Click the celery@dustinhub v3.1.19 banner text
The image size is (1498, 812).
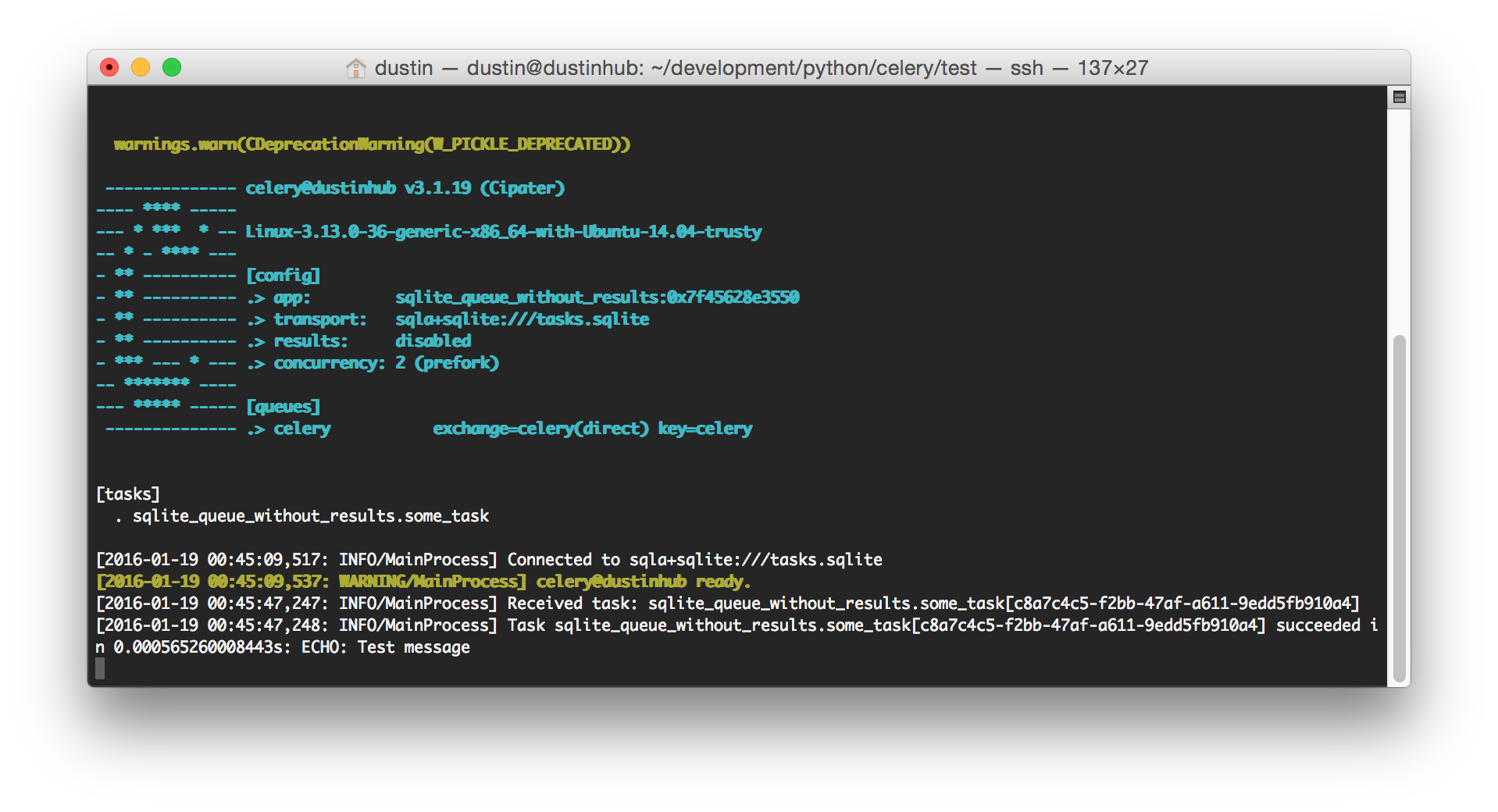tap(405, 188)
